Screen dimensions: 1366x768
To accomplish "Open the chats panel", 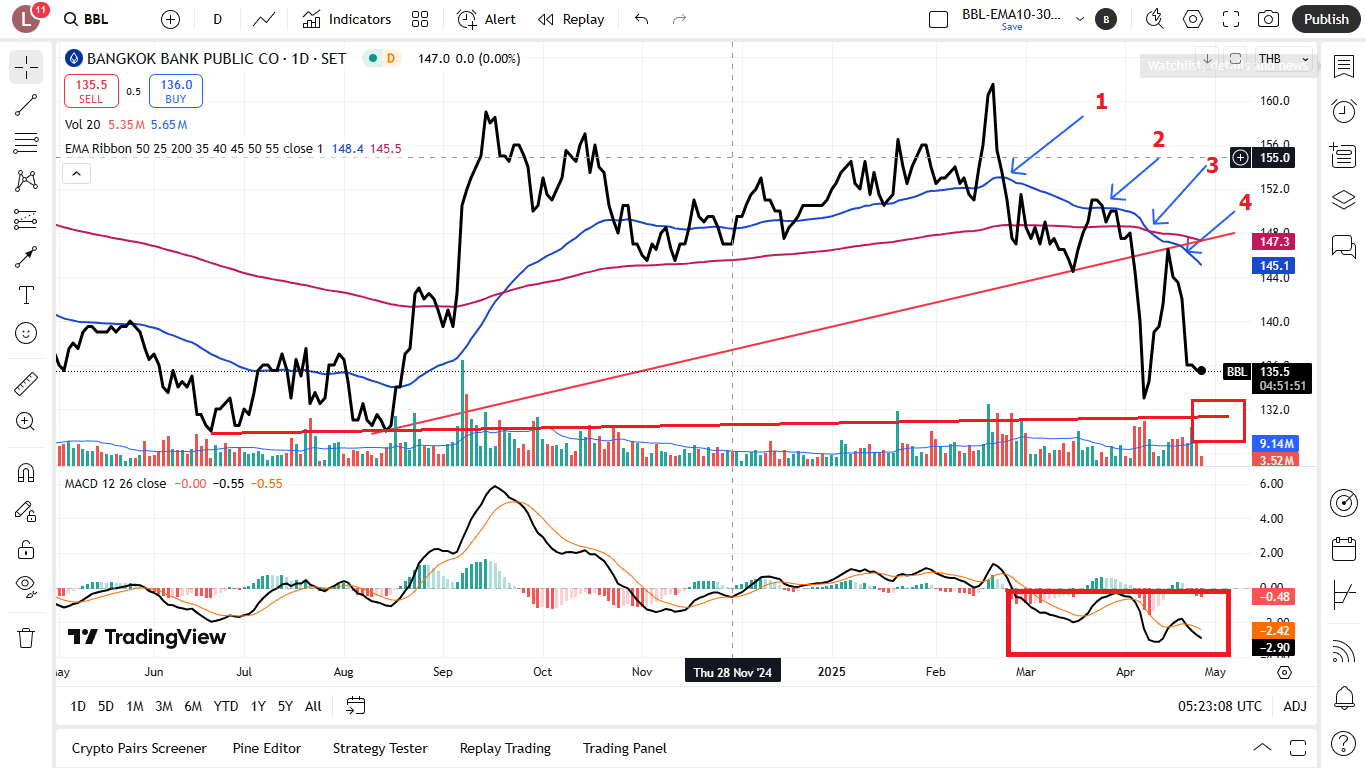I will (1343, 245).
